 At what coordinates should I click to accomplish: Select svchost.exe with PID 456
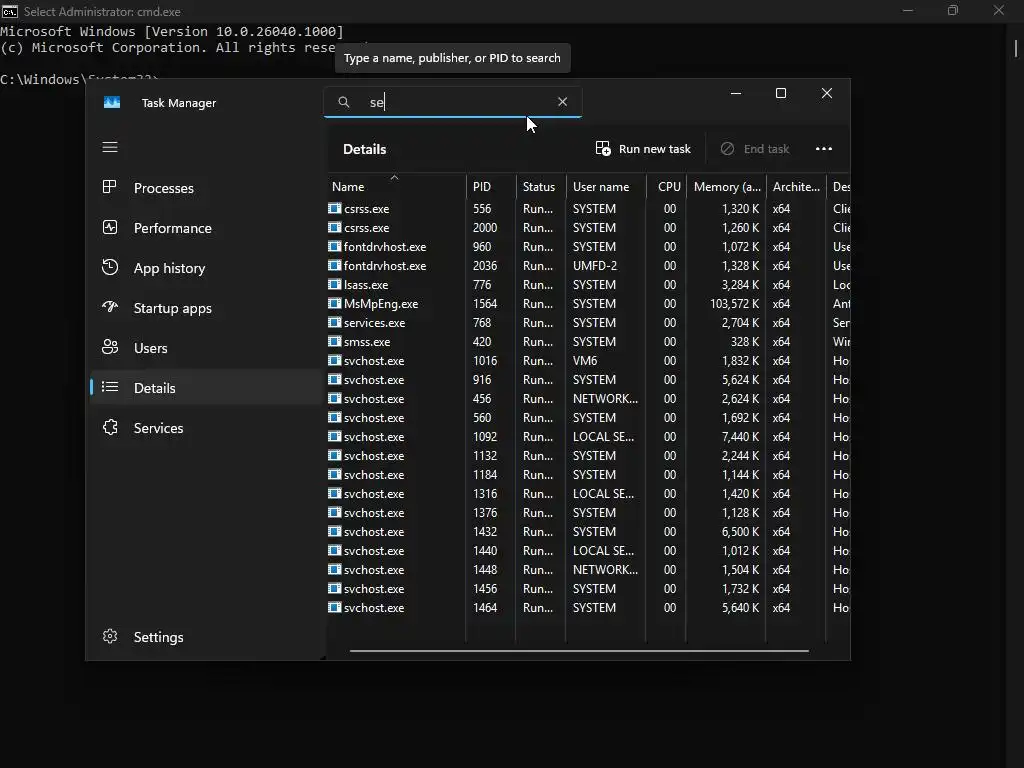coord(588,398)
